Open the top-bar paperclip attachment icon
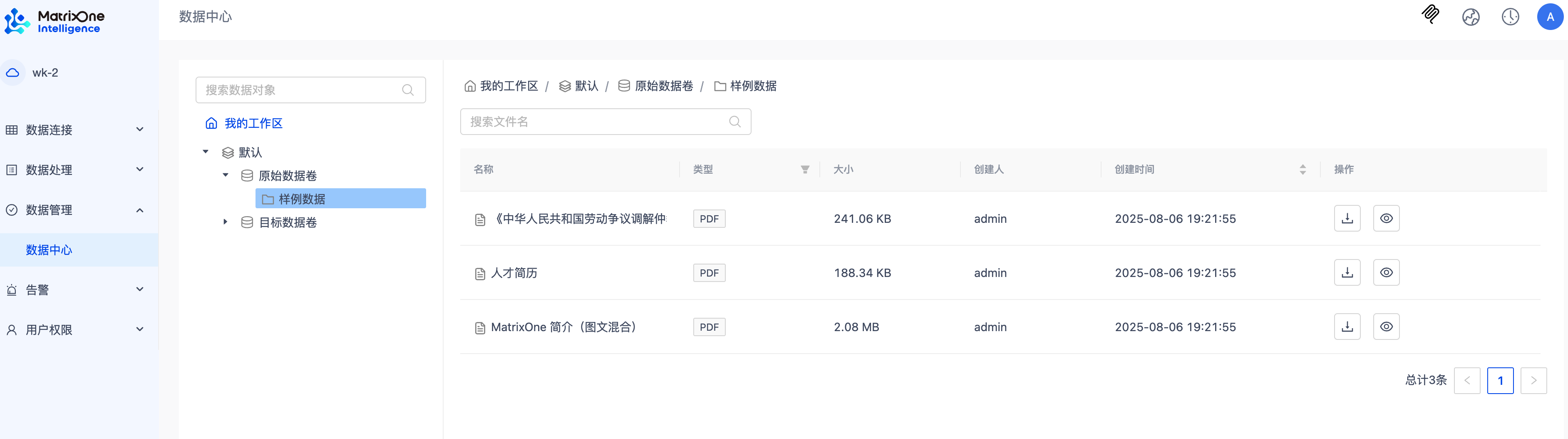 pos(1430,15)
